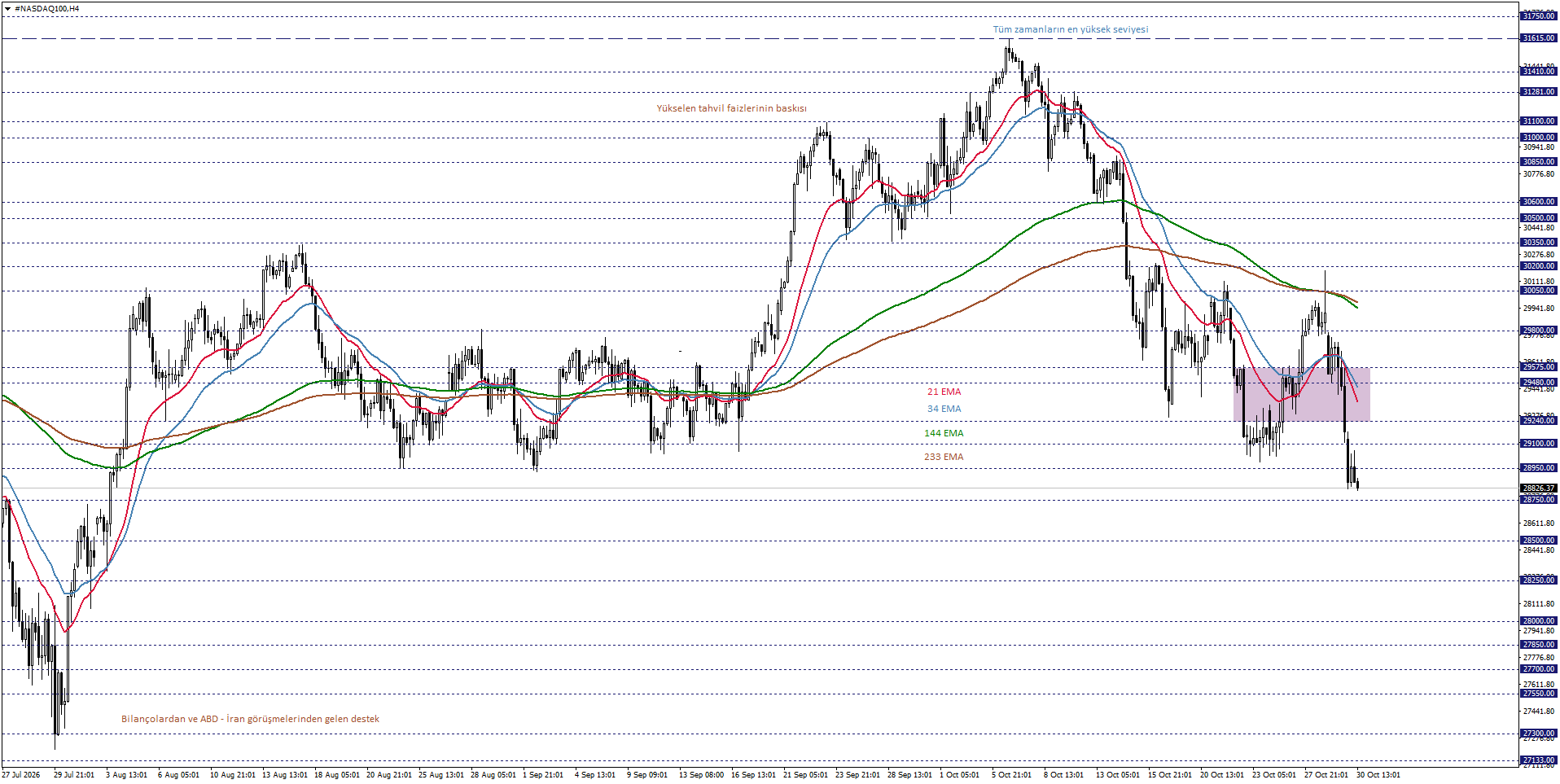
Task: Click the 30500.00 price level tag
Action: click(1538, 218)
